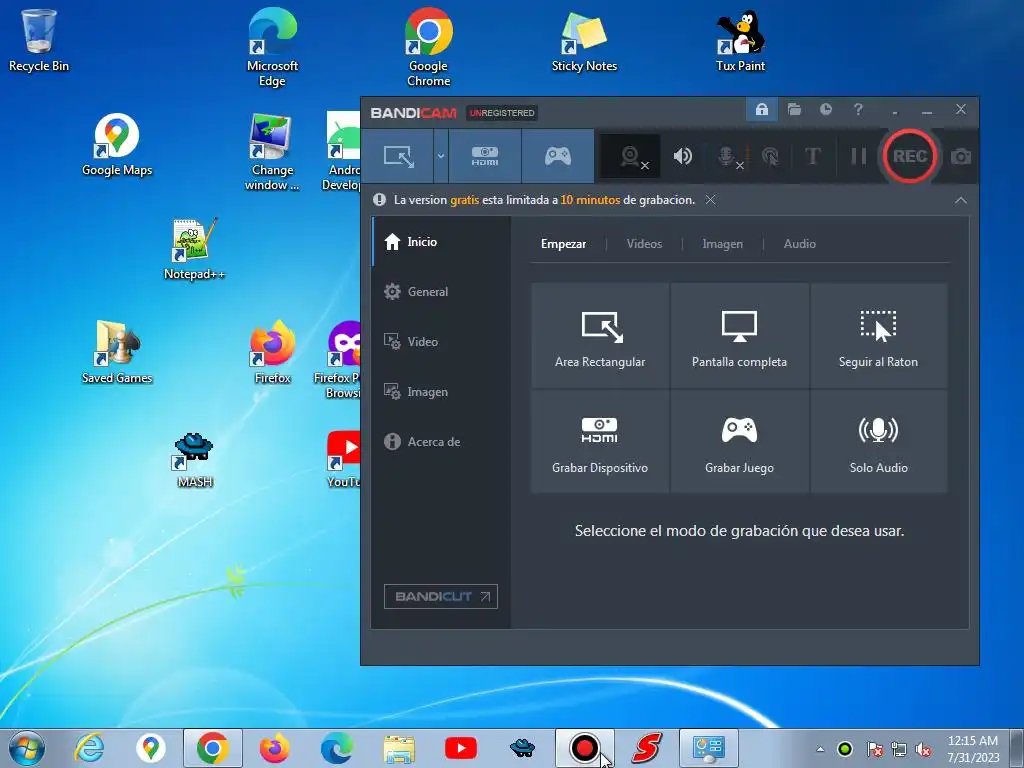
Task: Collapse the Bandicam panel with chevron
Action: 961,200
